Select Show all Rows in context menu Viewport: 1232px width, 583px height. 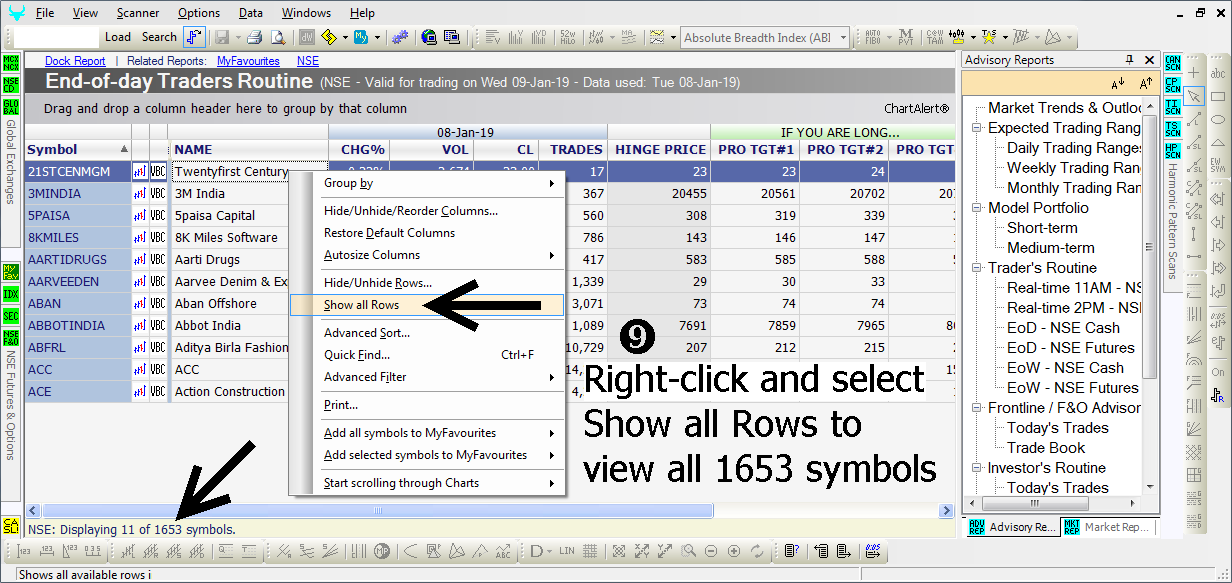pos(427,305)
